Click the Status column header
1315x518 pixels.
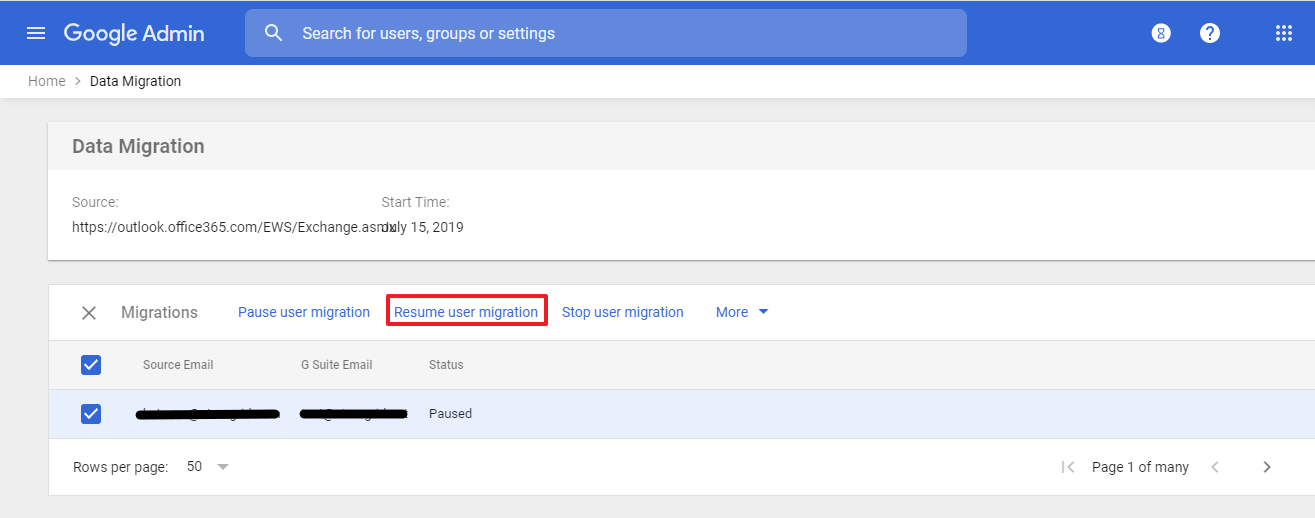(446, 365)
